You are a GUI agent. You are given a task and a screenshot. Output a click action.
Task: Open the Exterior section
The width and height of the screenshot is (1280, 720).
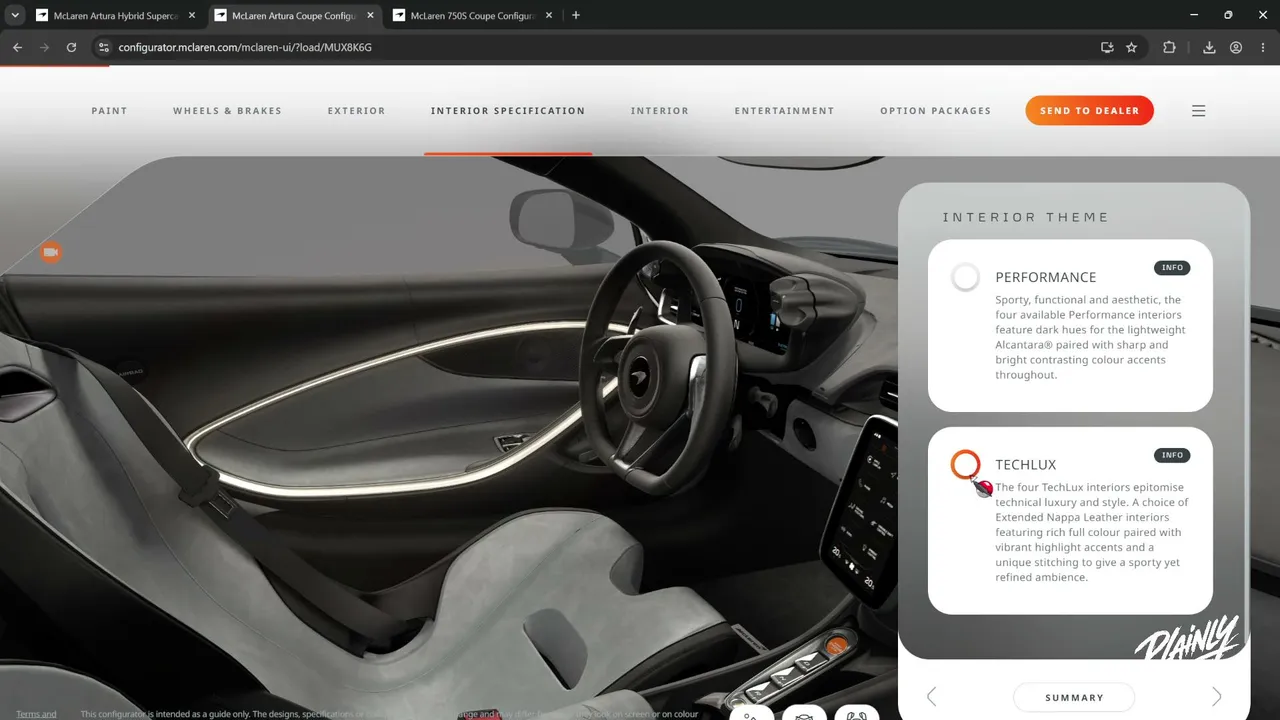point(356,111)
